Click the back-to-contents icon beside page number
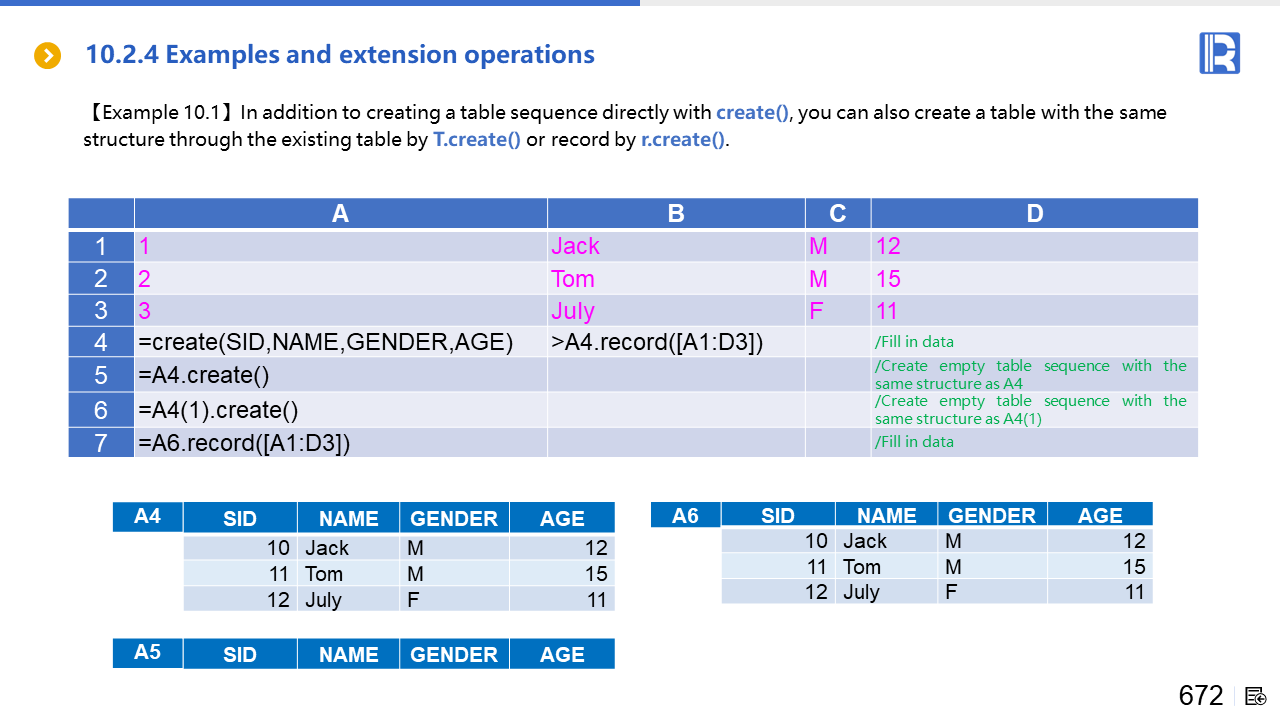Image resolution: width=1280 pixels, height=720 pixels. [1256, 696]
